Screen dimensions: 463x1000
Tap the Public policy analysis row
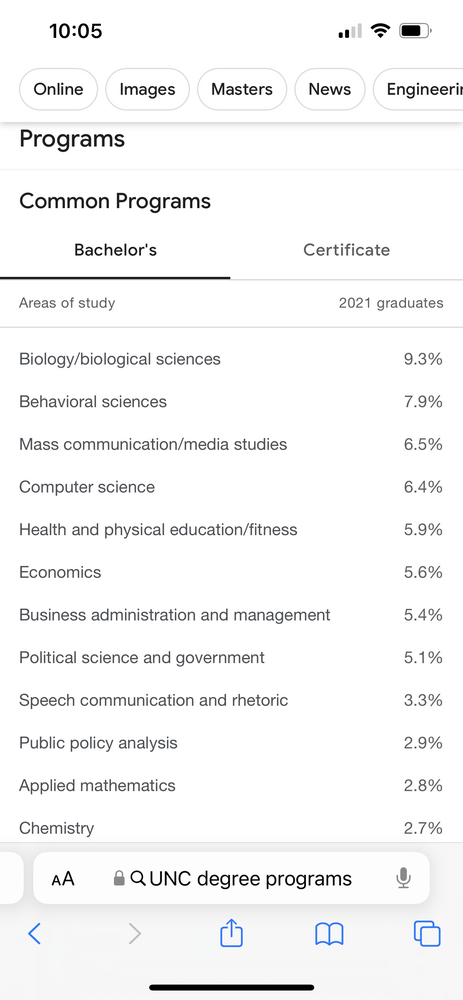point(231,743)
